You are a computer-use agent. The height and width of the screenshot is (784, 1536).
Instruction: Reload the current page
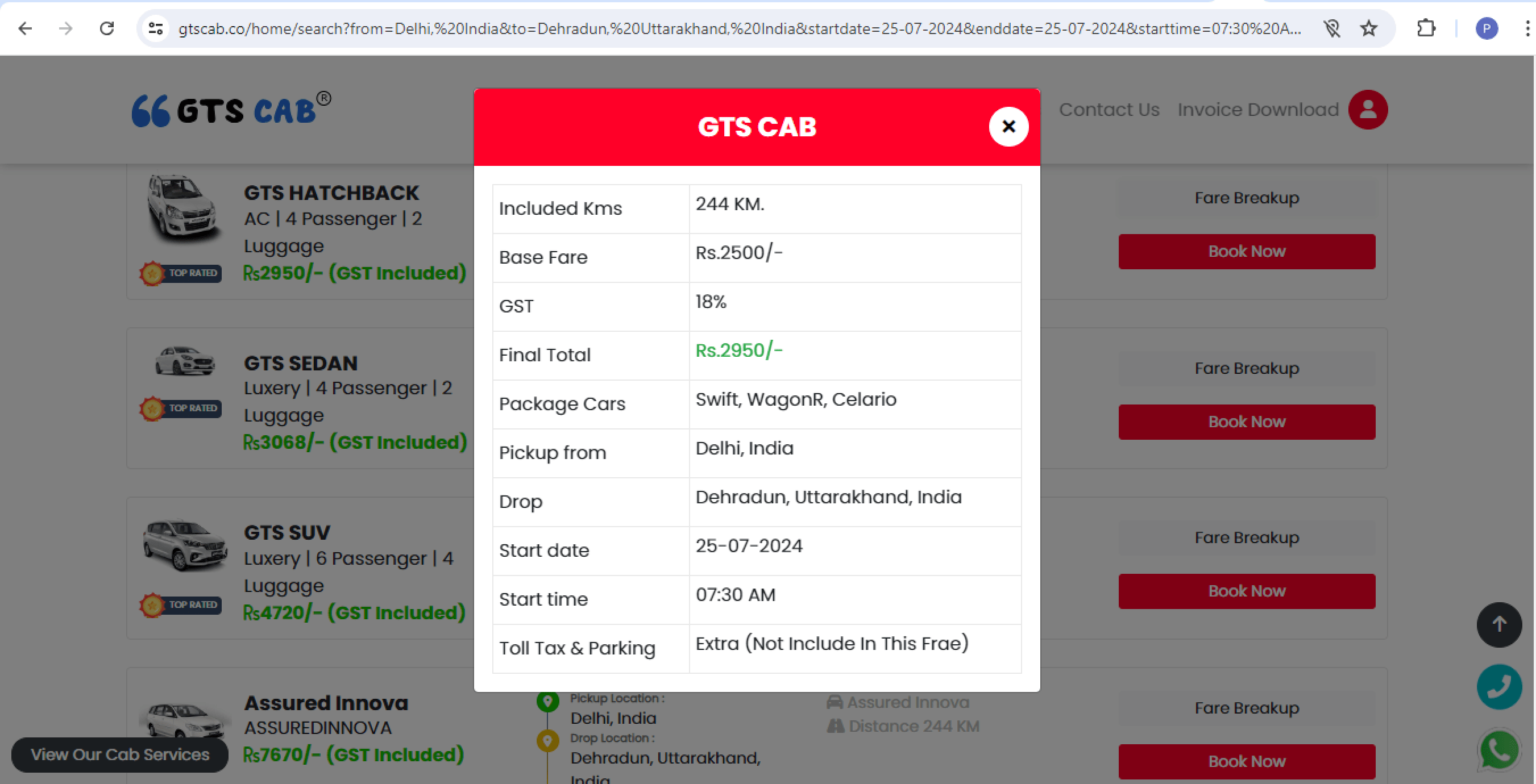(x=107, y=28)
